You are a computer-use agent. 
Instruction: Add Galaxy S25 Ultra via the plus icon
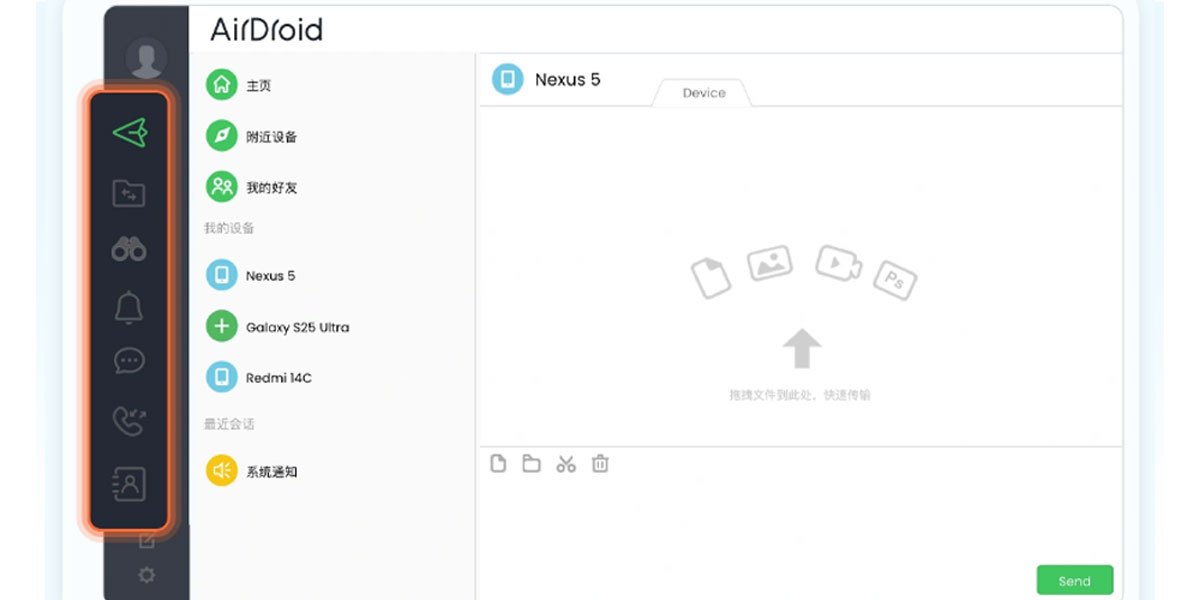point(220,326)
